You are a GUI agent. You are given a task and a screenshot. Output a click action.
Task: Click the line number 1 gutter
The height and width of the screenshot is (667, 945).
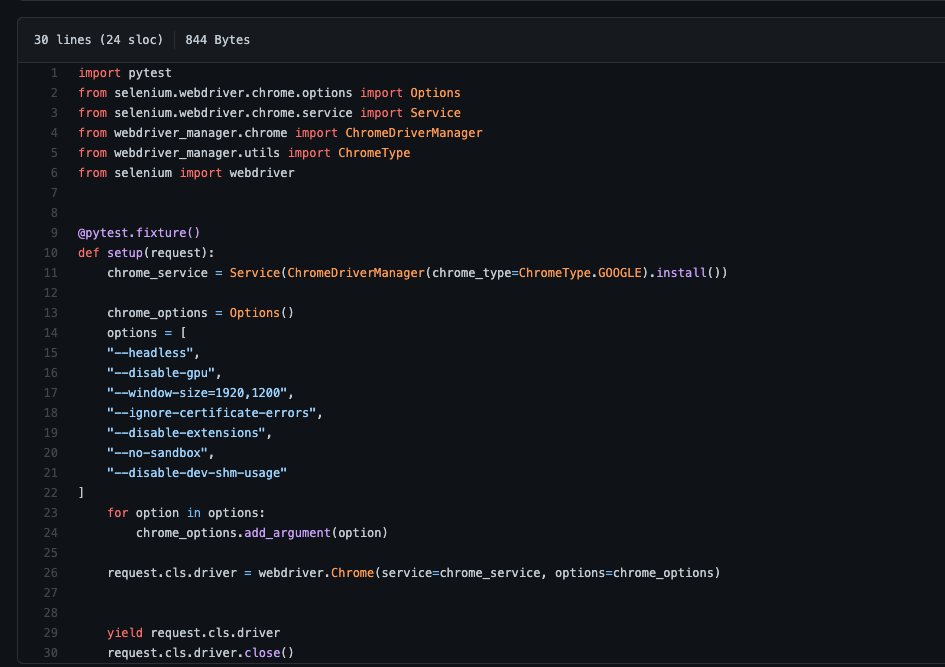[53, 72]
